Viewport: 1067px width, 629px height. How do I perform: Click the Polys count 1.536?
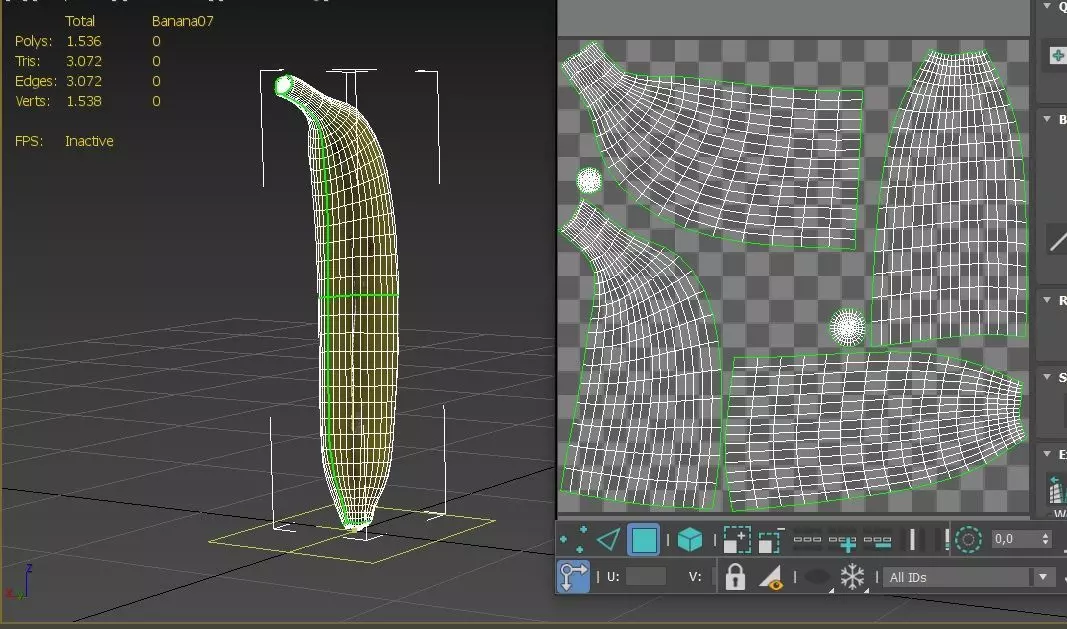pyautogui.click(x=84, y=41)
